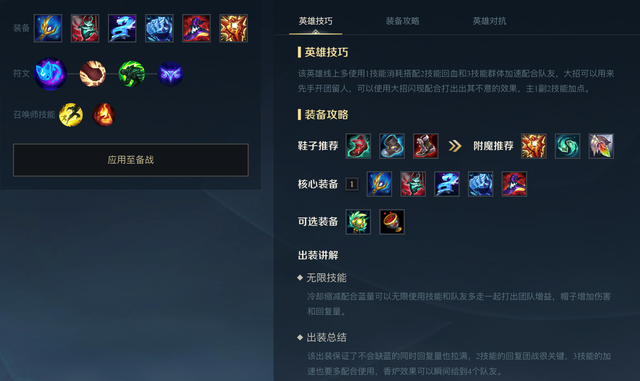This screenshot has height=381, width=640.
Task: Click the 应用至备战 button
Action: click(131, 160)
